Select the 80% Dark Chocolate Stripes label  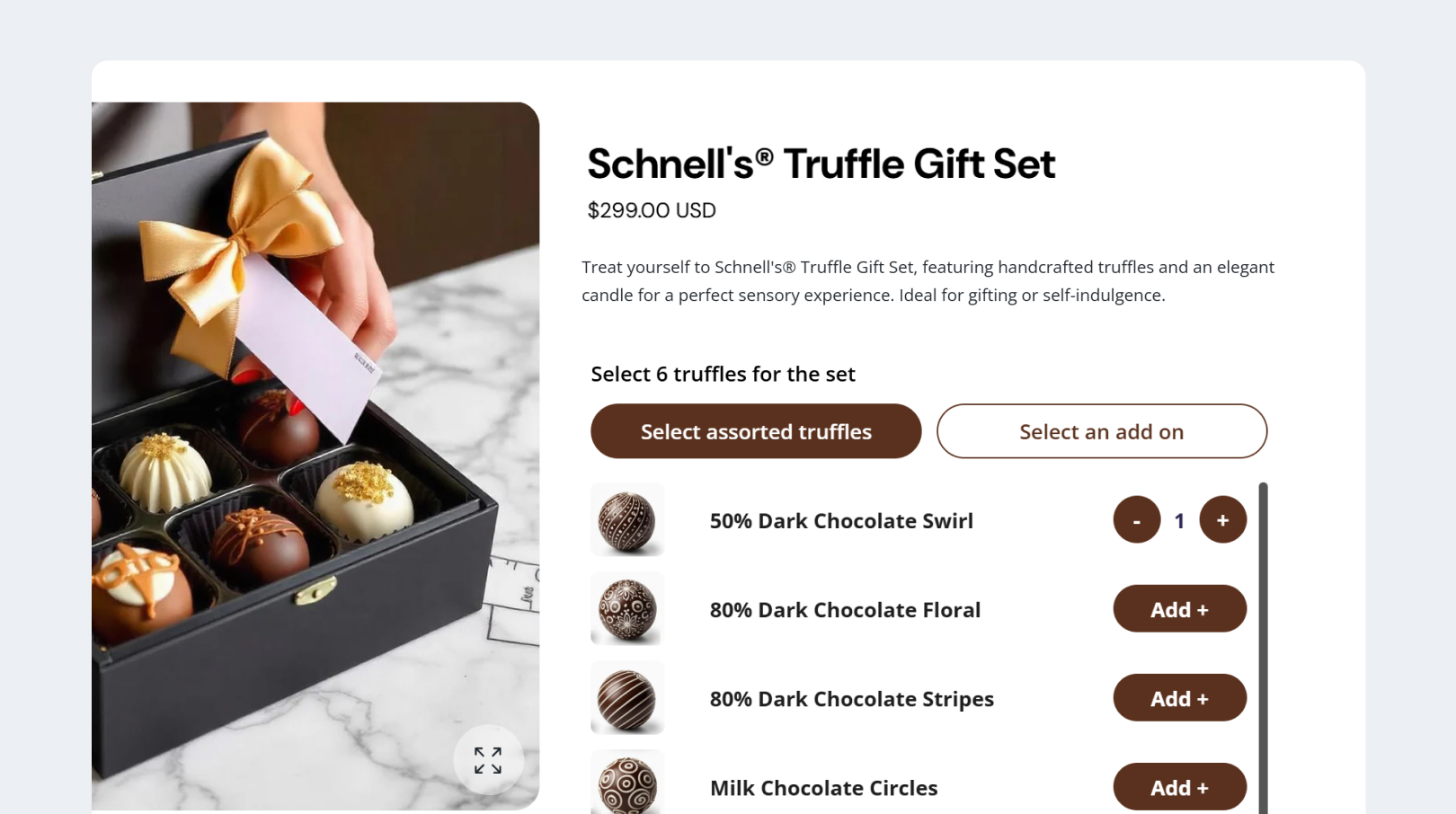(851, 699)
